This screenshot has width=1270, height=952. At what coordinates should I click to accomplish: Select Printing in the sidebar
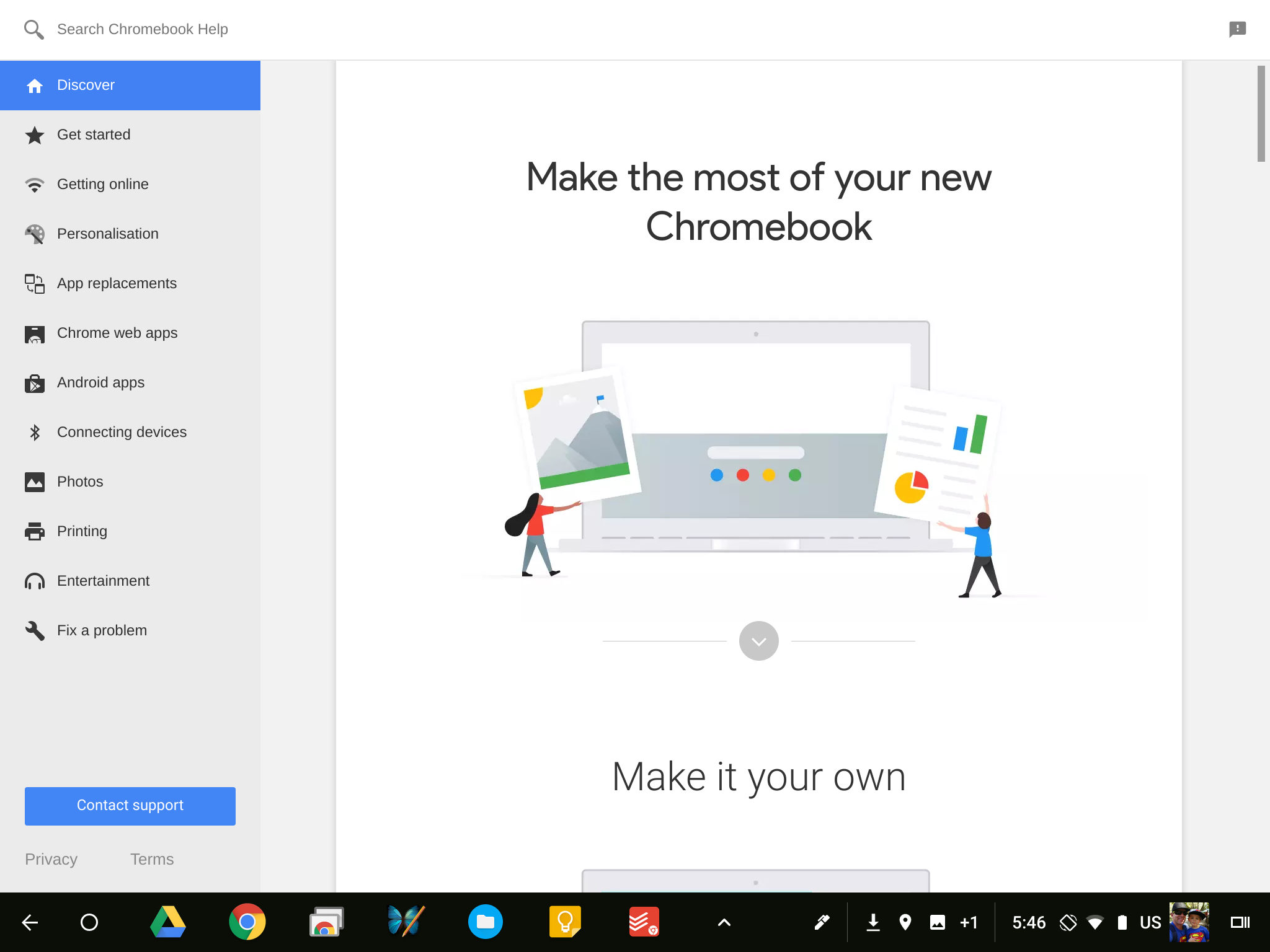click(130, 532)
